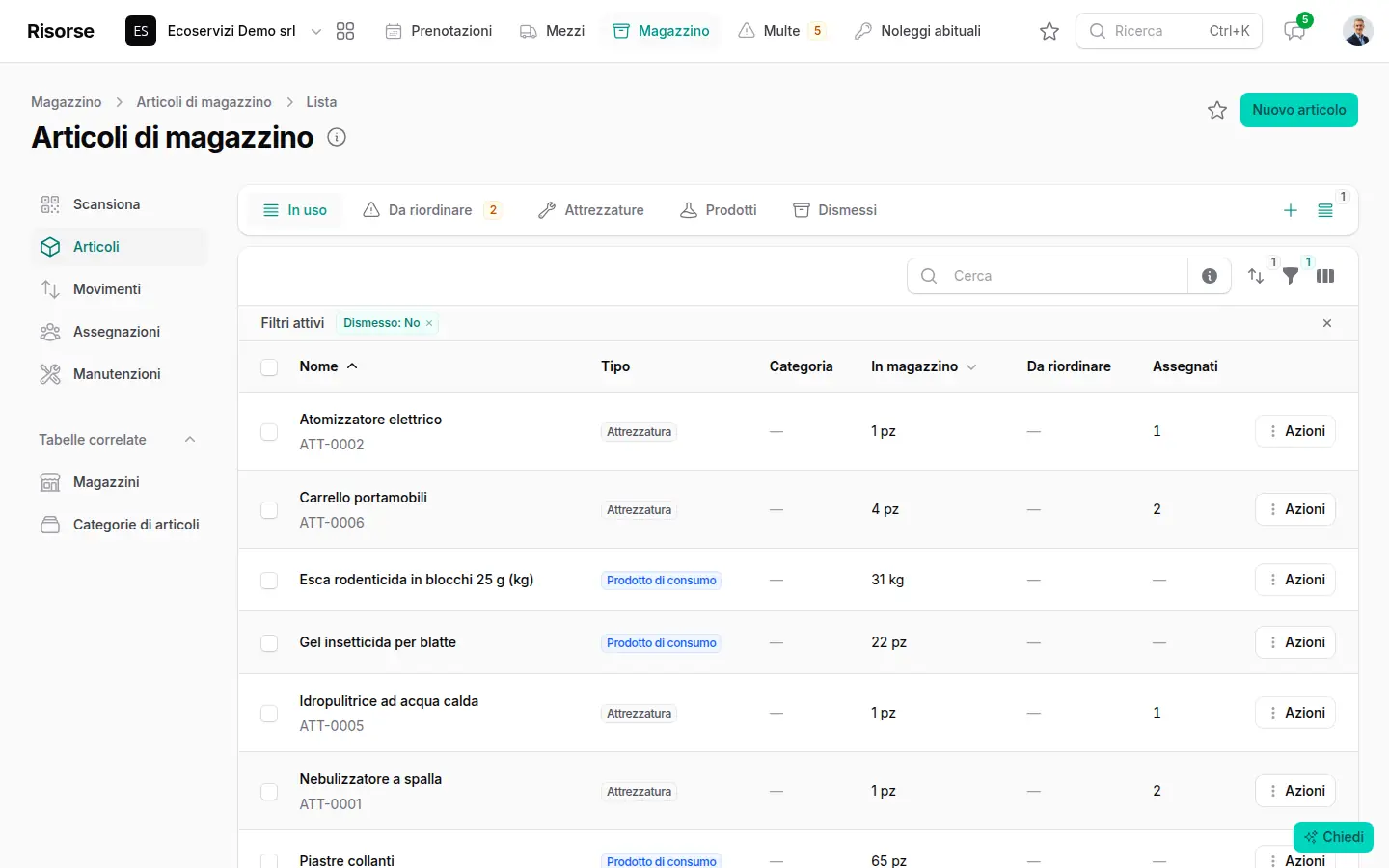Add a new view with plus icon

click(1291, 210)
